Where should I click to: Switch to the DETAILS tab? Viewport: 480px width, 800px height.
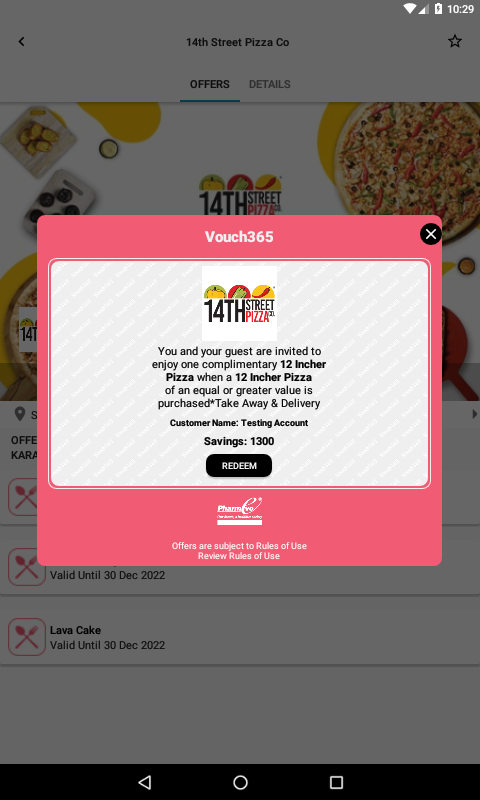pyautogui.click(x=269, y=84)
